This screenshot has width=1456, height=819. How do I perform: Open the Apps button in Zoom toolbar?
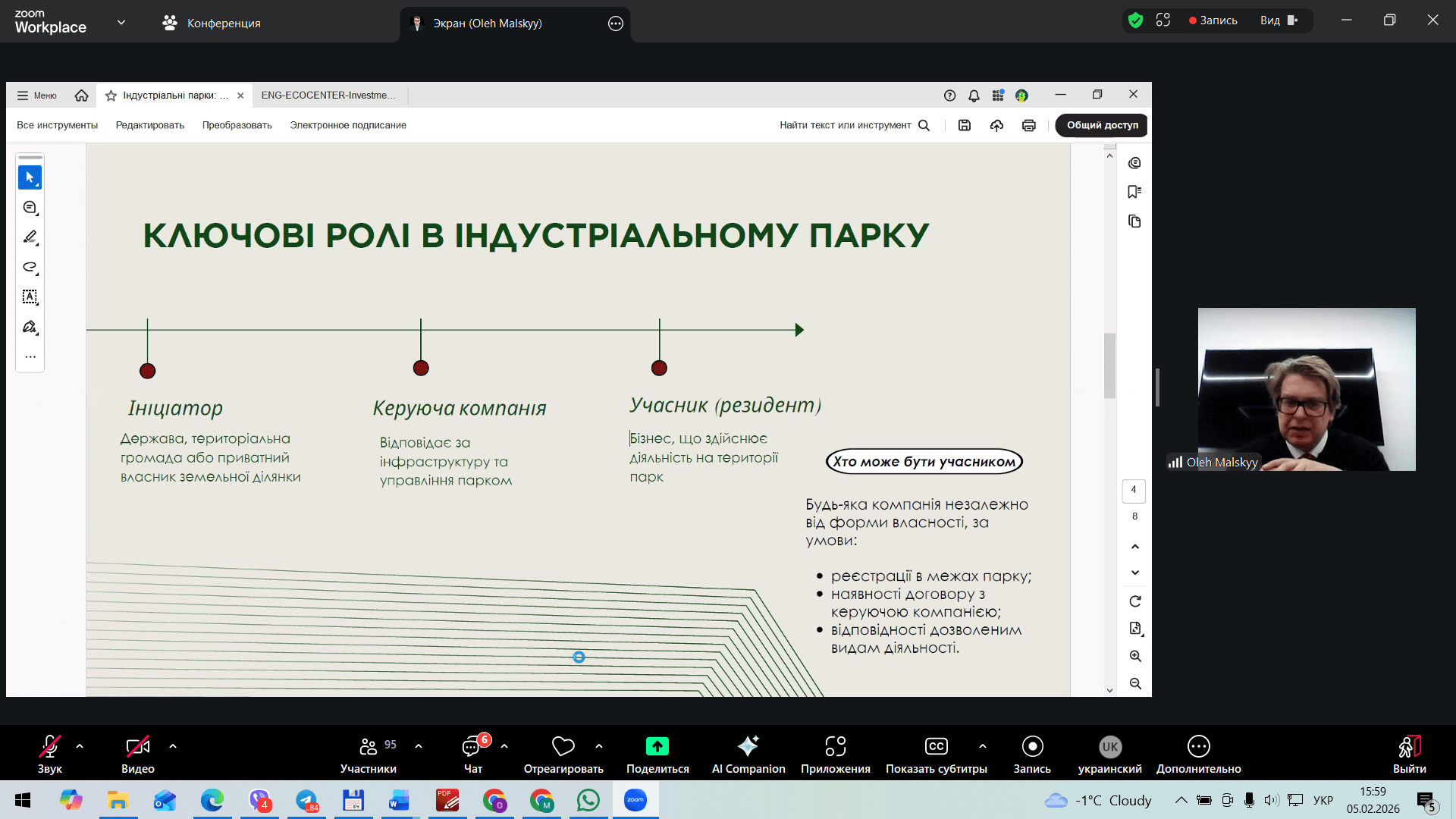[x=835, y=747]
